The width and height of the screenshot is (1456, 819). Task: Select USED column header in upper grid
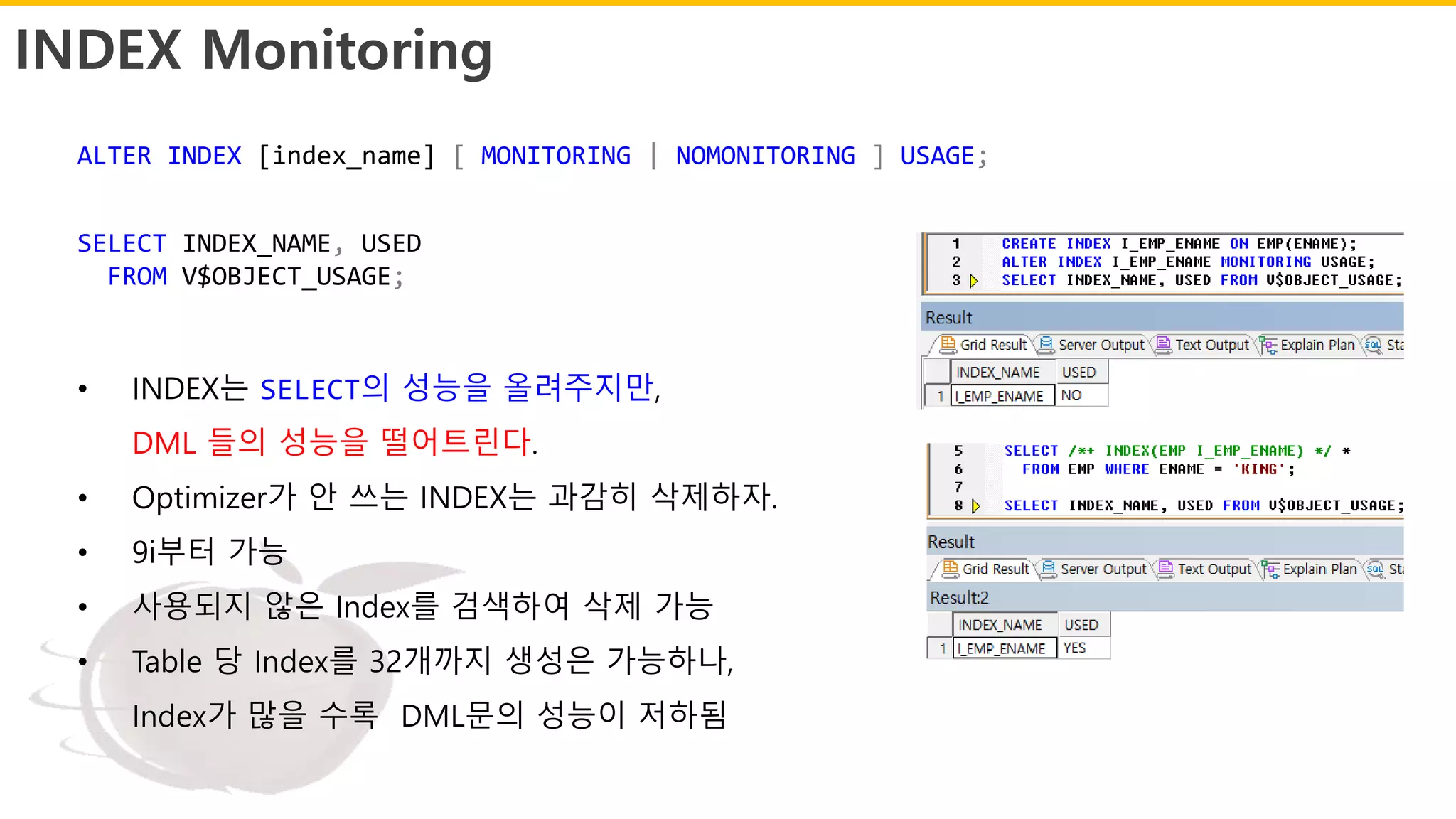[x=1081, y=372]
